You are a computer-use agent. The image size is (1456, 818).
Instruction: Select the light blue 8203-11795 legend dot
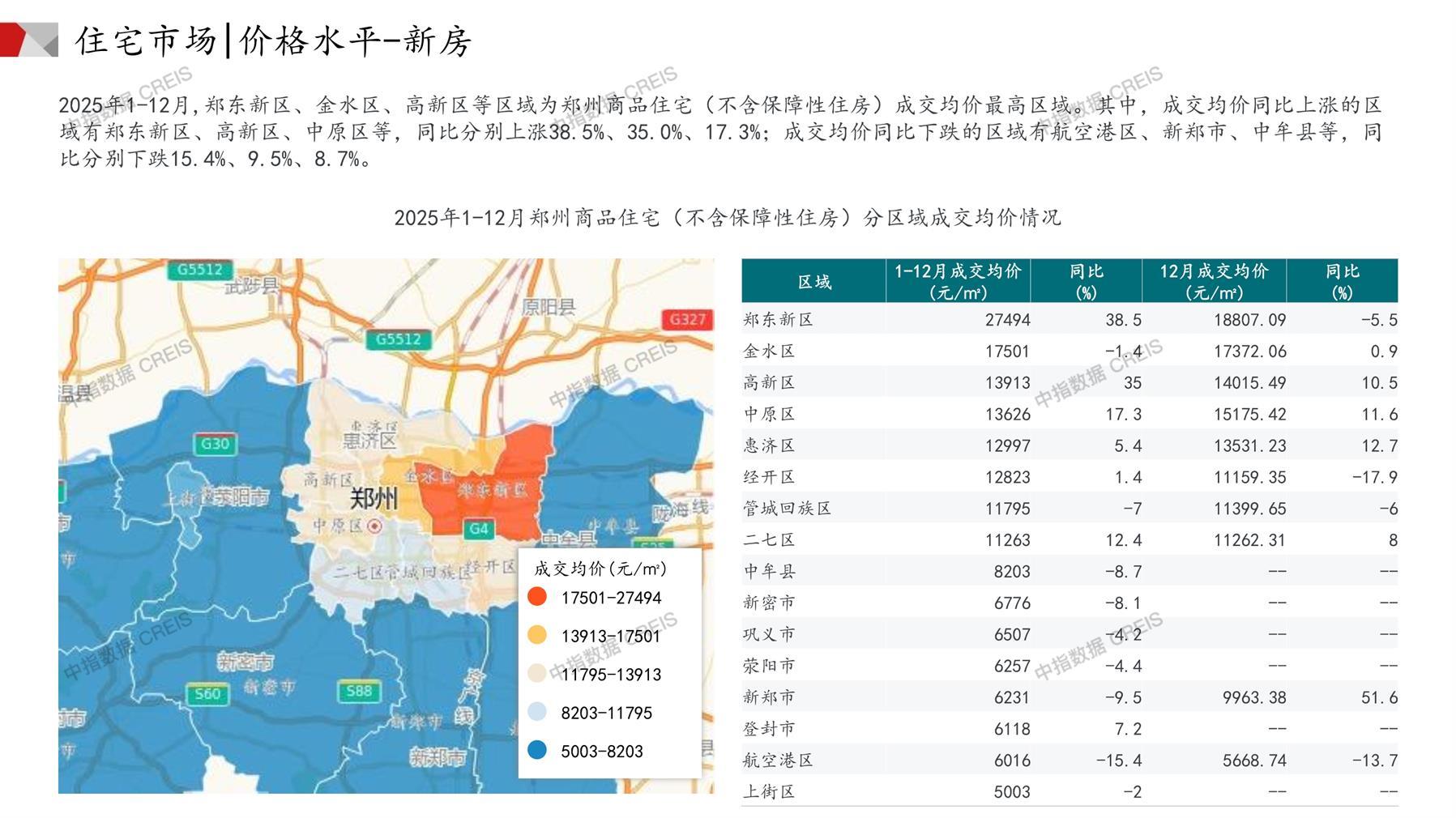pos(536,713)
